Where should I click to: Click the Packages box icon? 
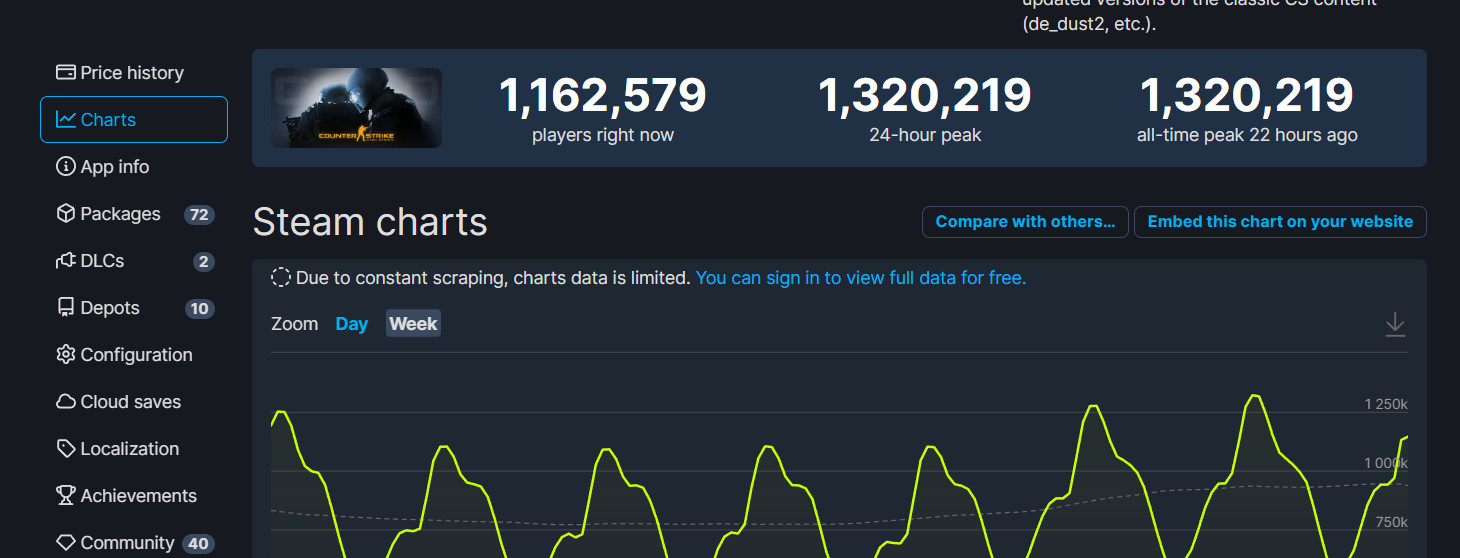point(66,214)
